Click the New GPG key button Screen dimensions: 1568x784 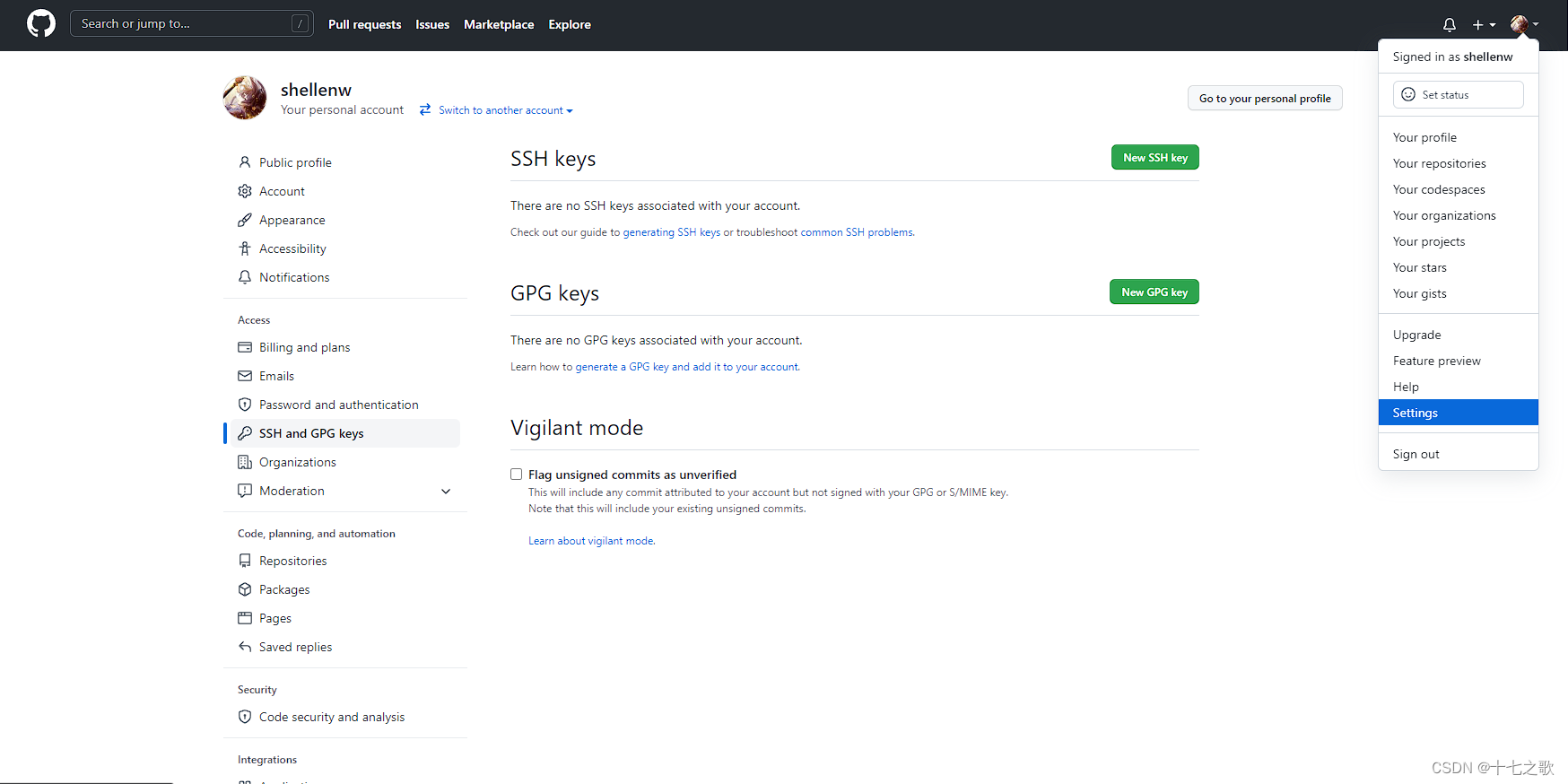tap(1154, 292)
